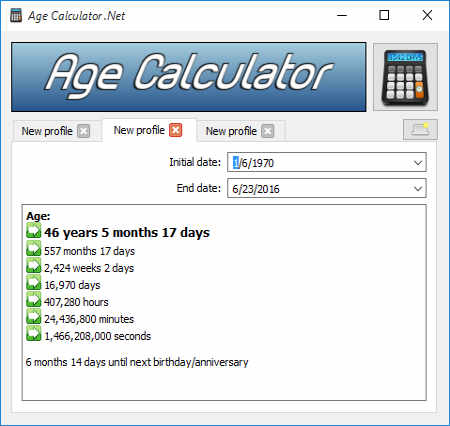This screenshot has width=450, height=426.
Task: Select the text "46 years 5 months 17 days"
Action: [x=127, y=233]
